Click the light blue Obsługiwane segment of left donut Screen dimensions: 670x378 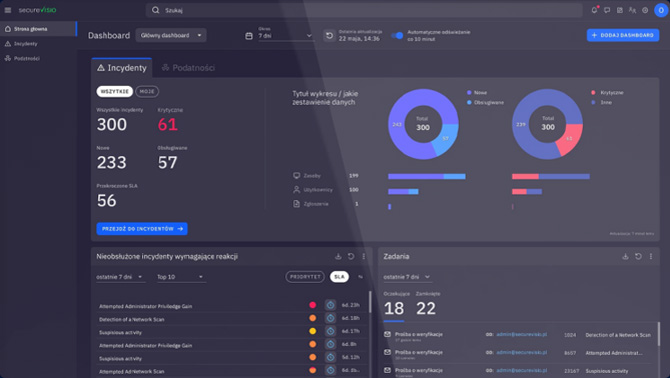point(447,139)
